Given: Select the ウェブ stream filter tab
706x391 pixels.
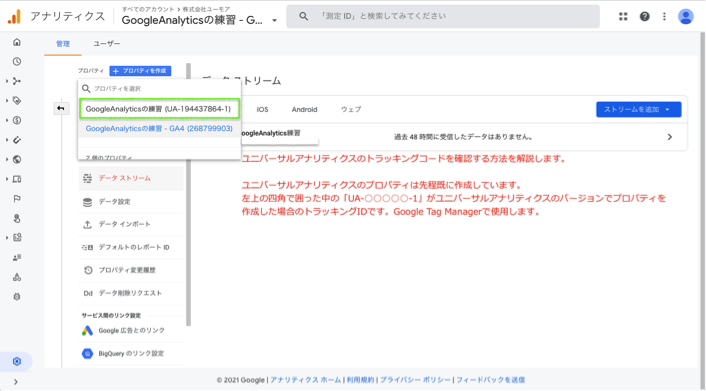Looking at the screenshot, I should coord(351,109).
